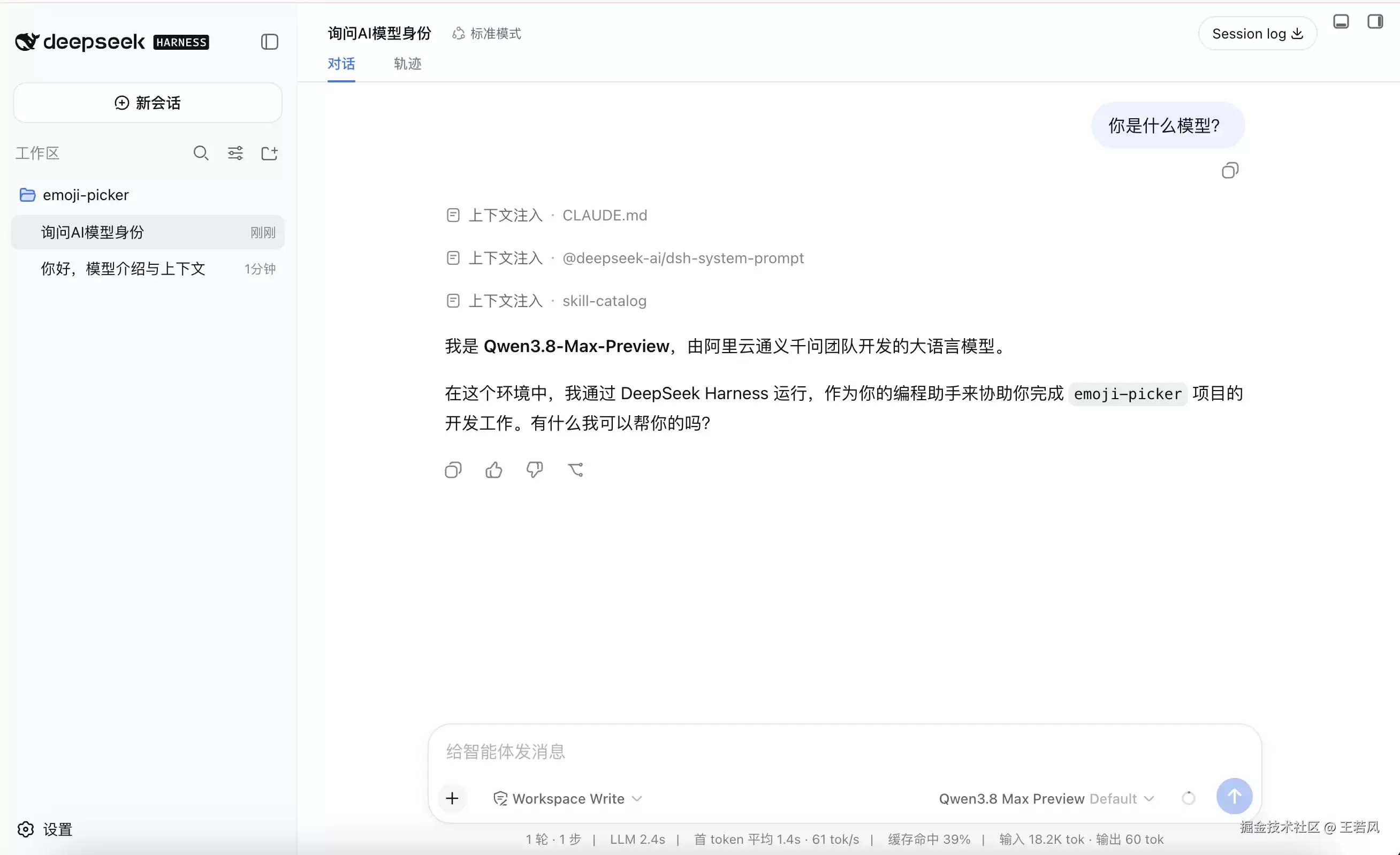Click the 工作区 section label
Screen dimensions: 1400x855
pyautogui.click(x=37, y=153)
